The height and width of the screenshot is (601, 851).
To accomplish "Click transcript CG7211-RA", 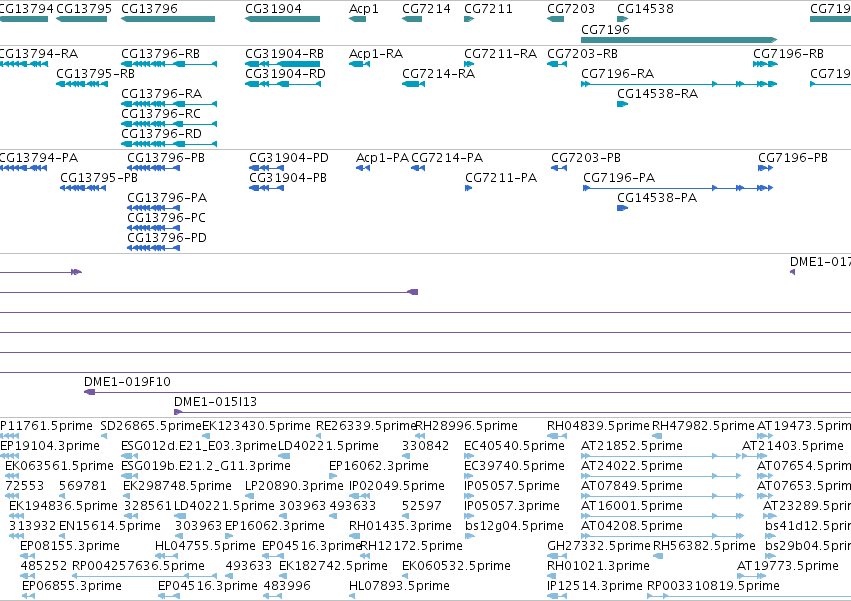I will click(469, 64).
